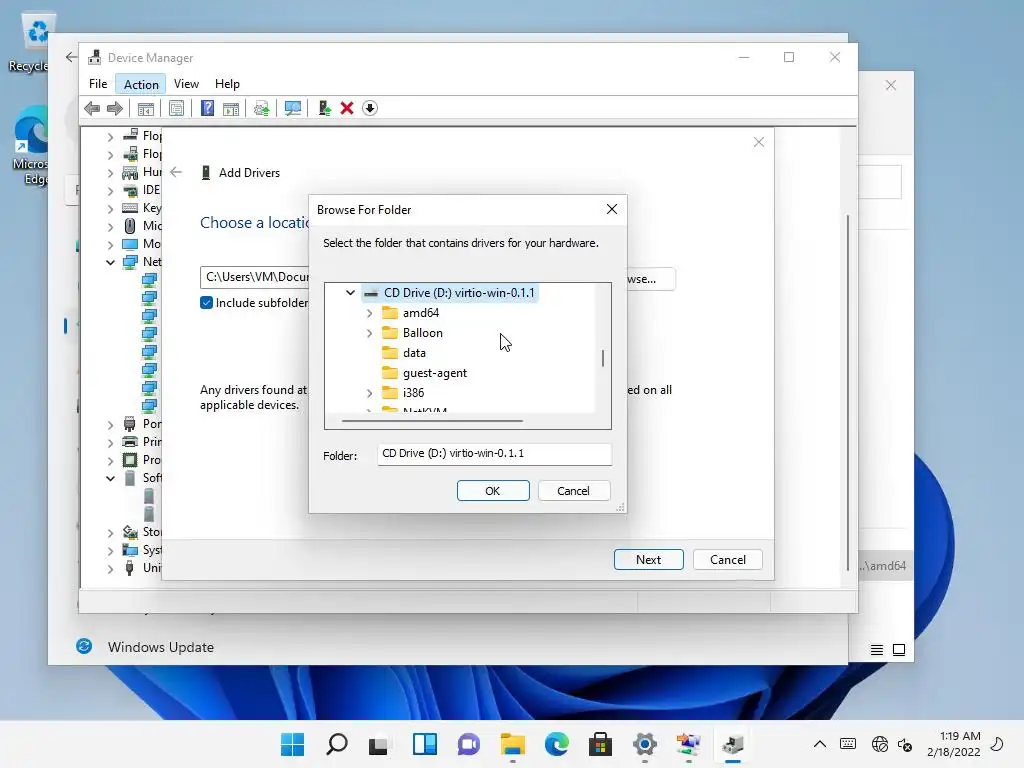Click the Add drivers toolbar icon
Screen dimensions: 1024x768
click(x=324, y=108)
